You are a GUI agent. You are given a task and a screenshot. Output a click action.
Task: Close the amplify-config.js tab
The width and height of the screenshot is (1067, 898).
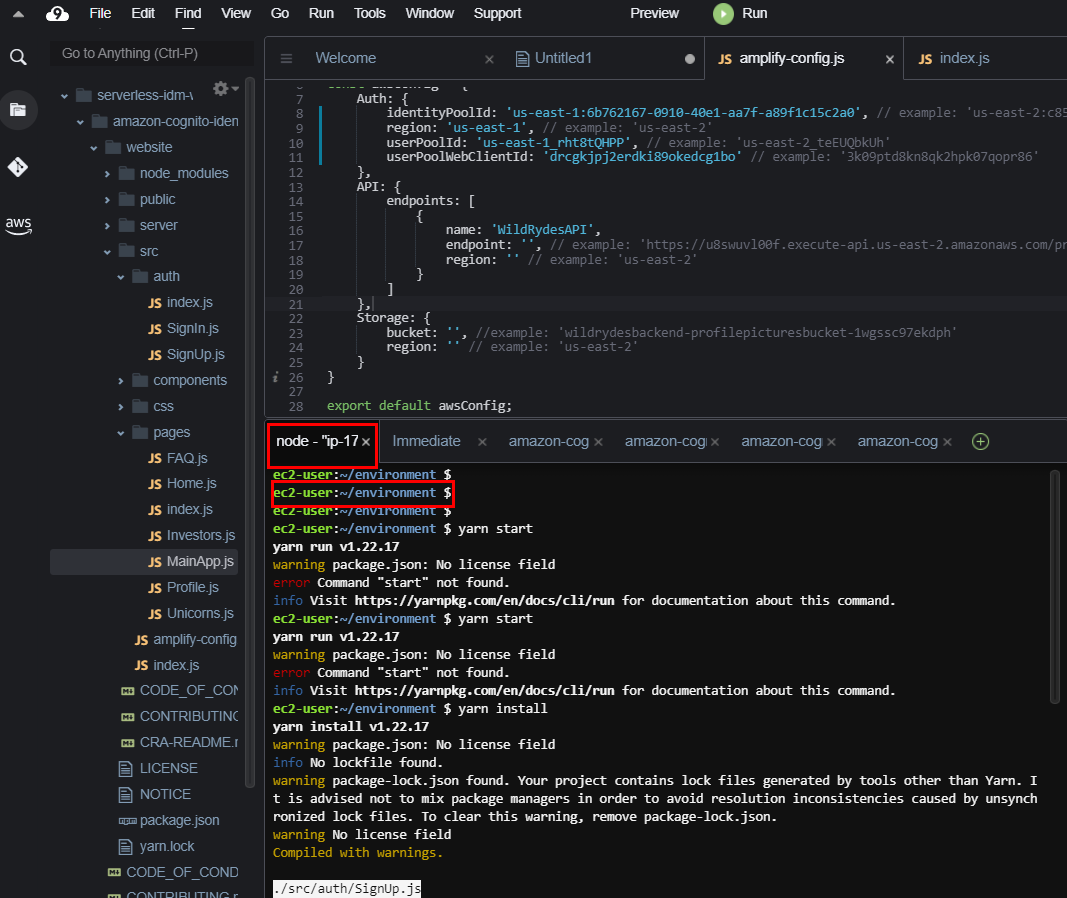(x=889, y=59)
